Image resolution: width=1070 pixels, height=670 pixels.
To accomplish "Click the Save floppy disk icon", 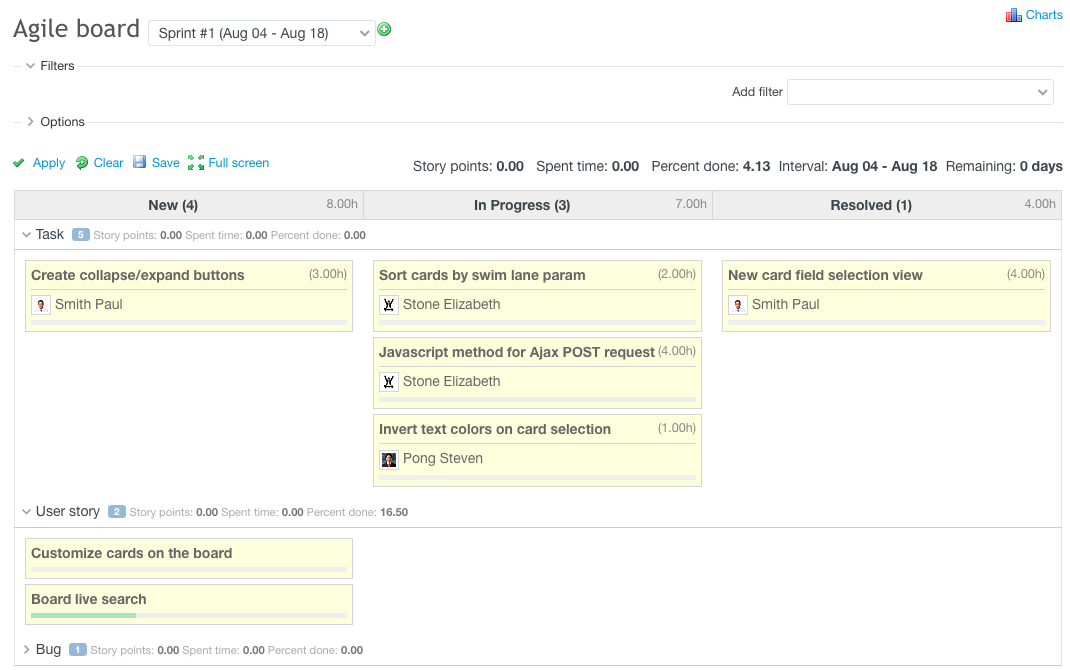I will [x=140, y=163].
